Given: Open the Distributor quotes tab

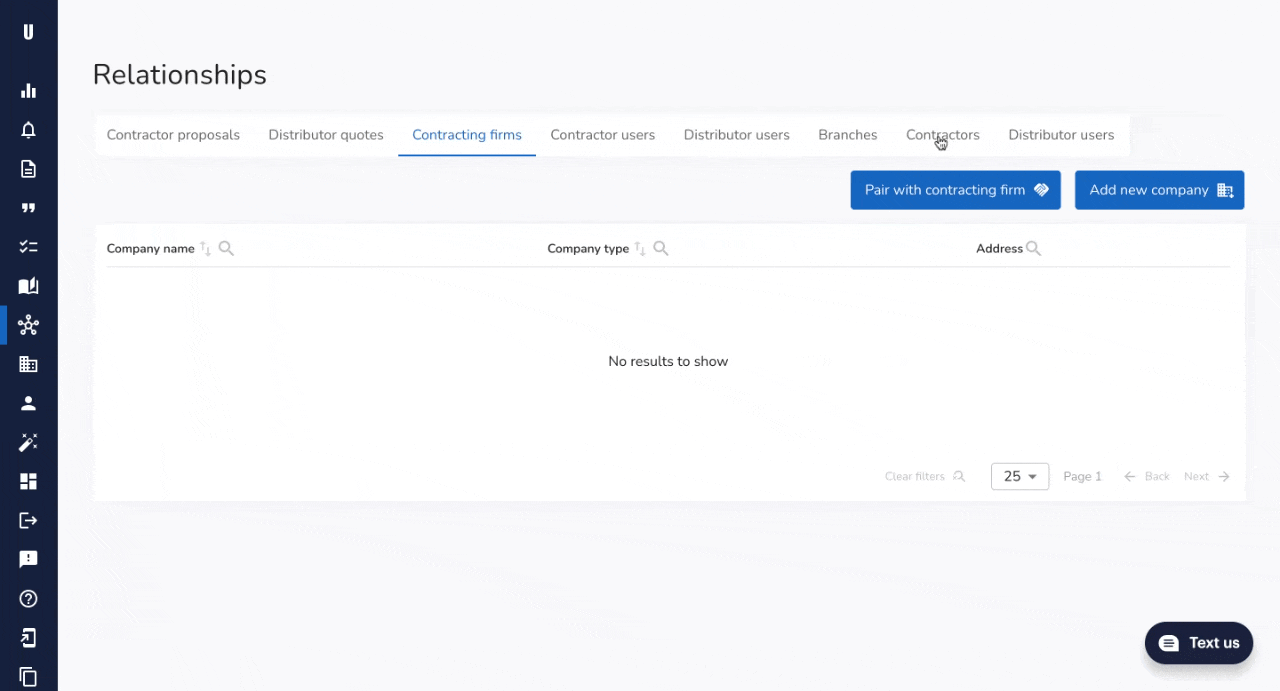Looking at the screenshot, I should pyautogui.click(x=326, y=135).
